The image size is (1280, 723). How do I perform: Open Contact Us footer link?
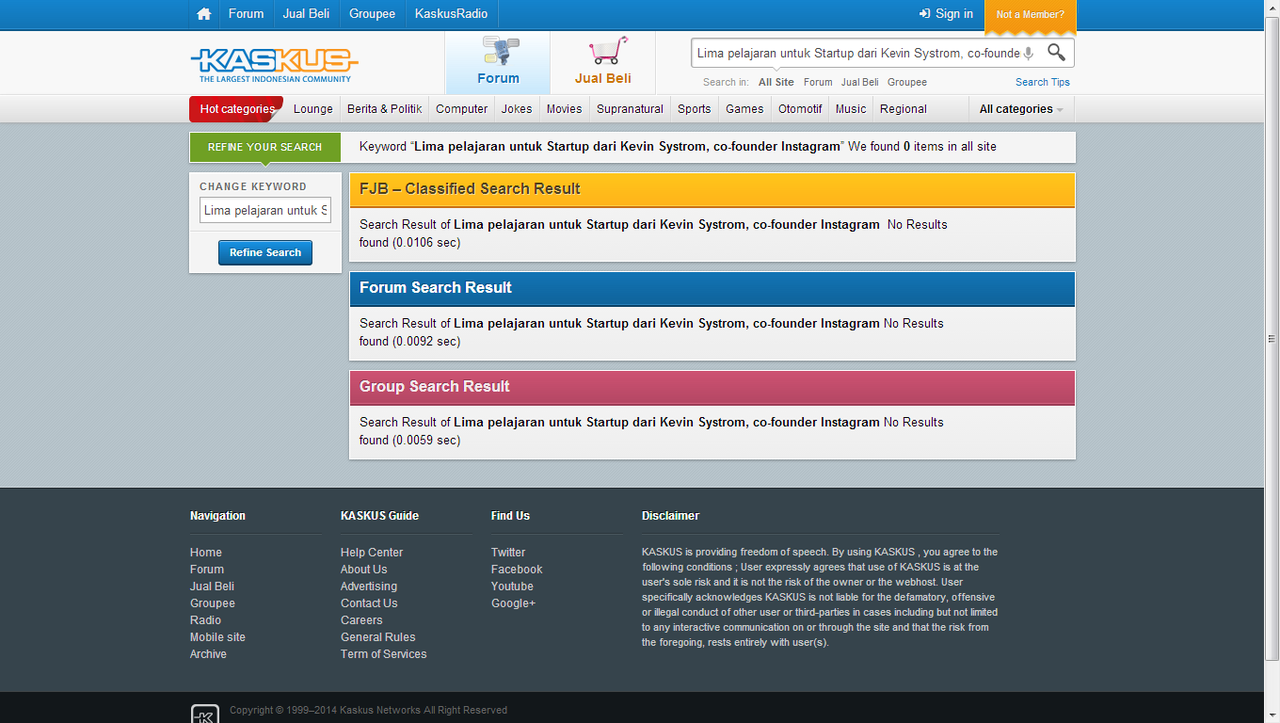coord(369,603)
